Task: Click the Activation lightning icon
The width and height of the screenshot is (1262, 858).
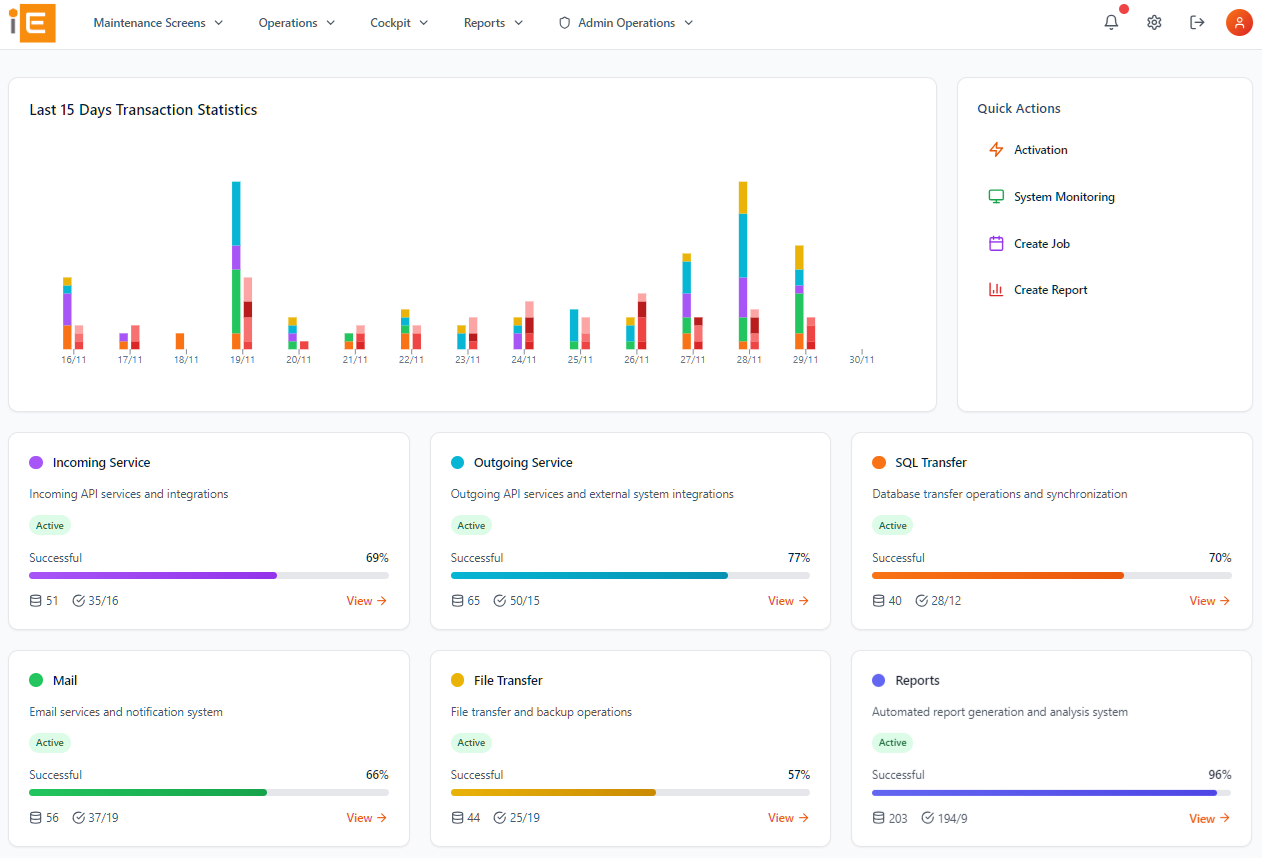Action: 996,149
